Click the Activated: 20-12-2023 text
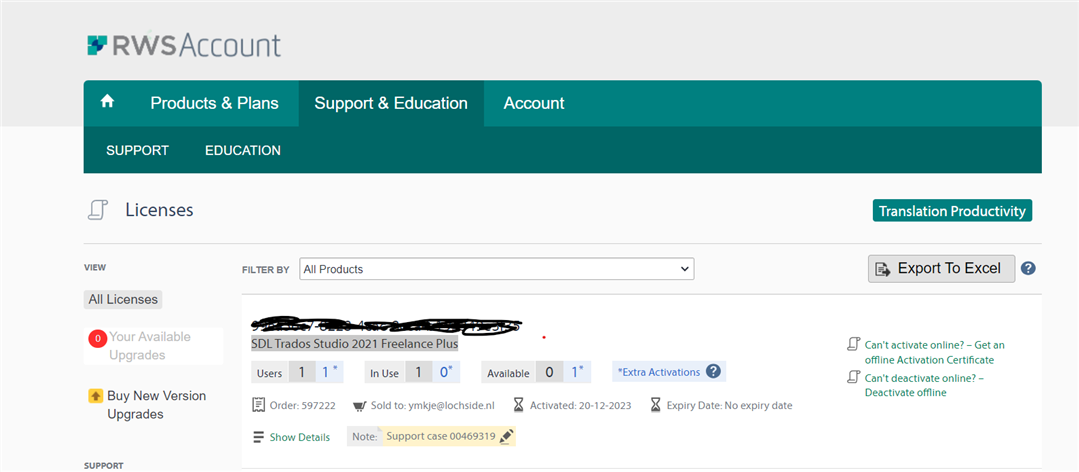This screenshot has width=1079, height=472. pos(580,405)
